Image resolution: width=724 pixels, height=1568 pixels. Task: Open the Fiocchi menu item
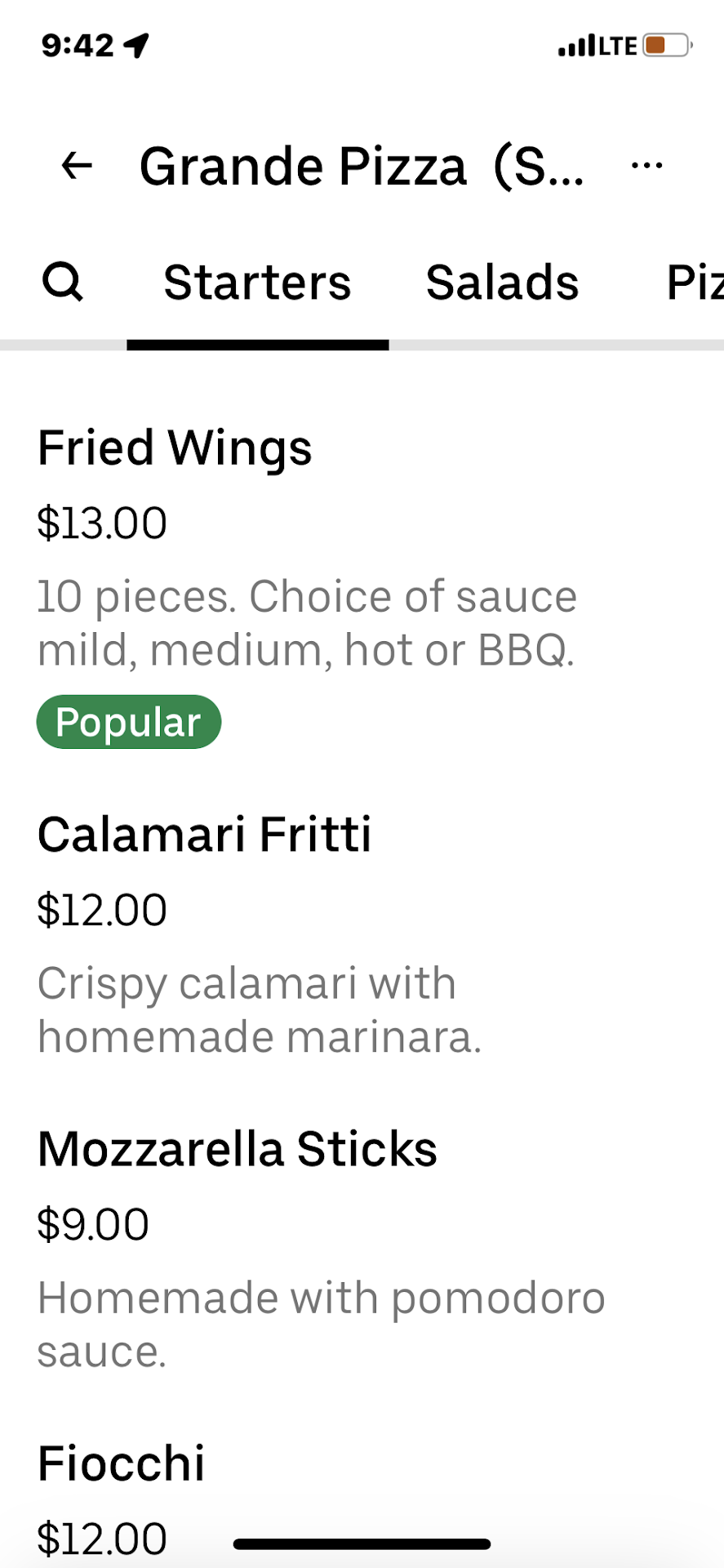point(122,1463)
